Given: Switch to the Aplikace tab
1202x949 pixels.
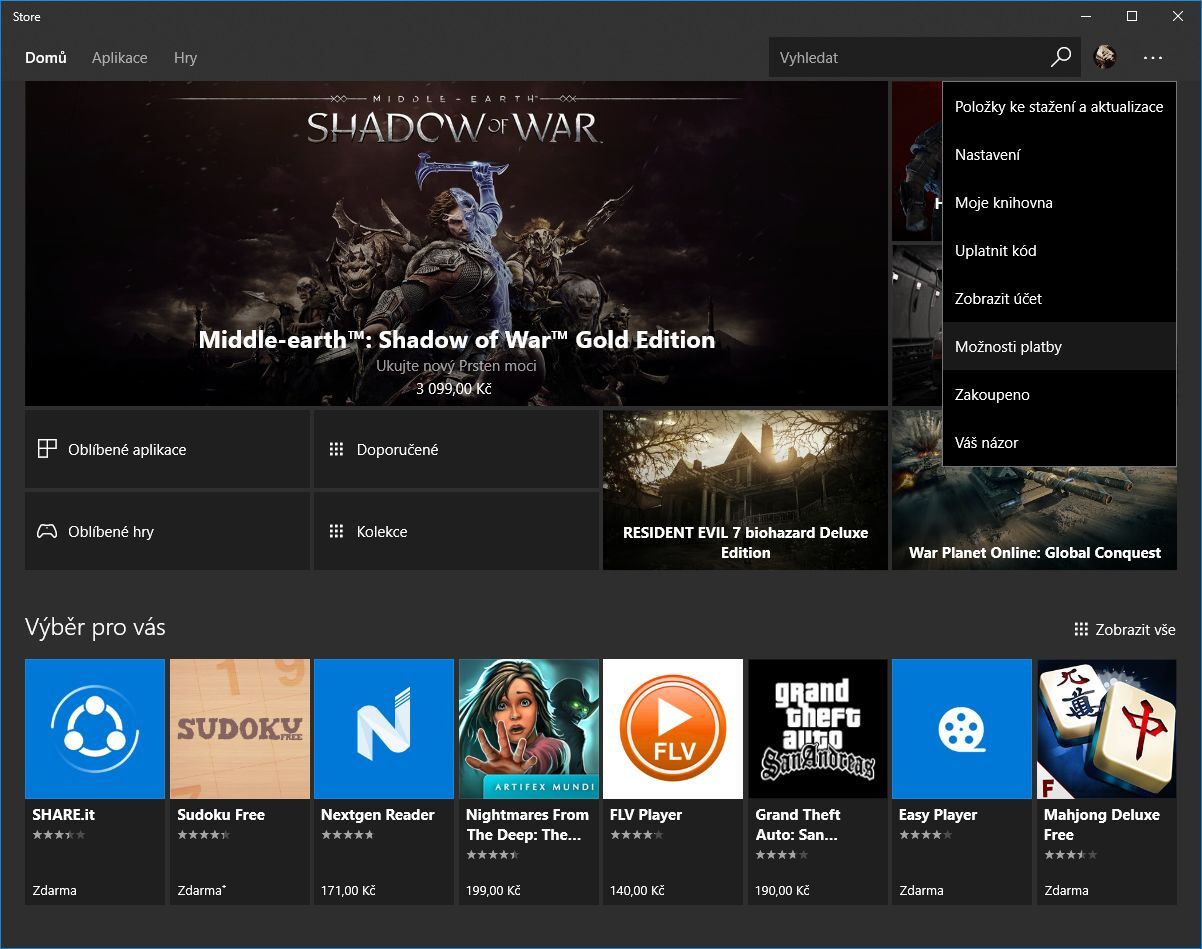Looking at the screenshot, I should click(x=119, y=58).
